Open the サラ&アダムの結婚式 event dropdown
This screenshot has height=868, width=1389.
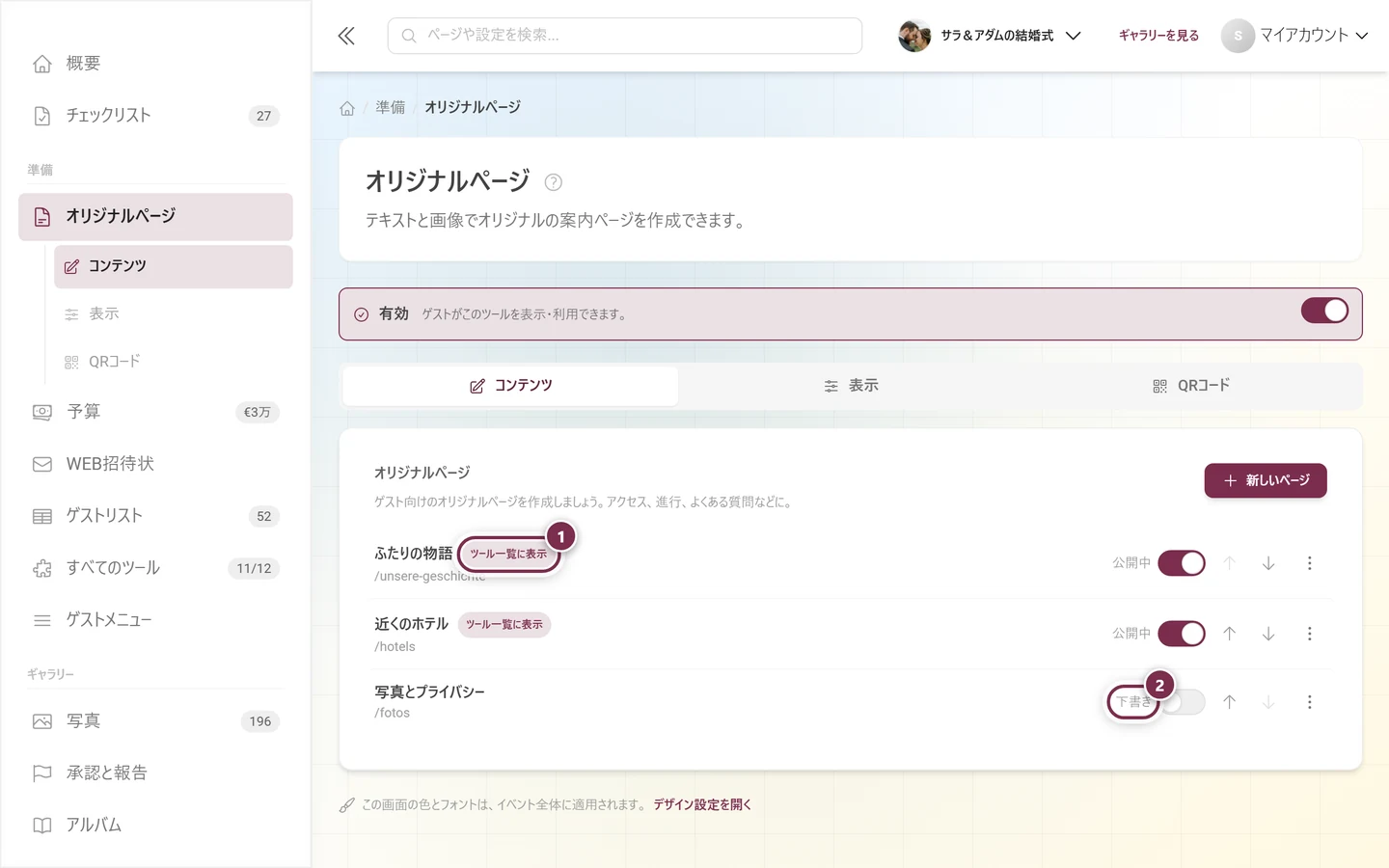tap(990, 36)
